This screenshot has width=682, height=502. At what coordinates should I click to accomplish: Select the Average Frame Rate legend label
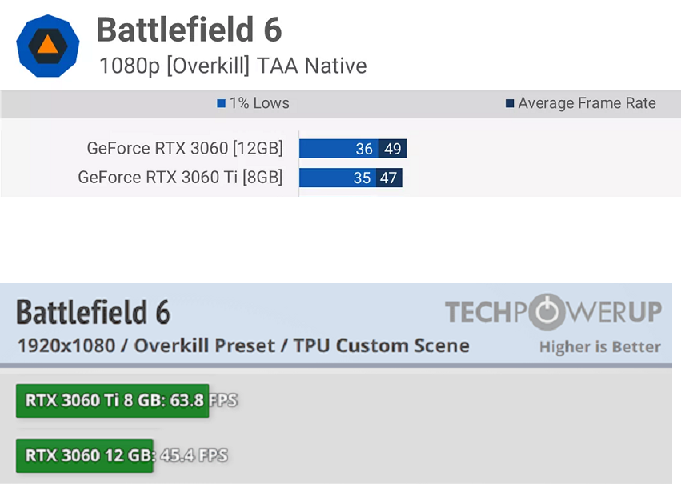[587, 104]
